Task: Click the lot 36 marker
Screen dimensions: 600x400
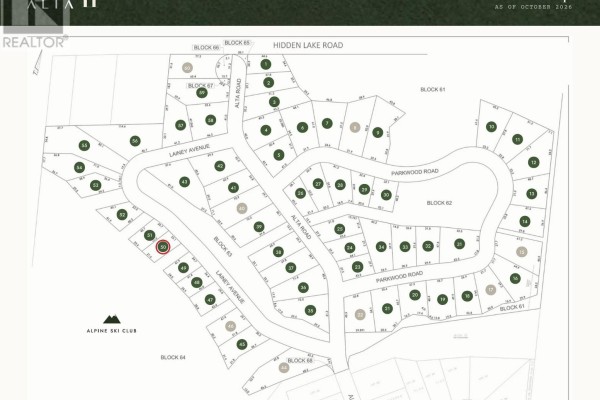Action: tap(303, 287)
